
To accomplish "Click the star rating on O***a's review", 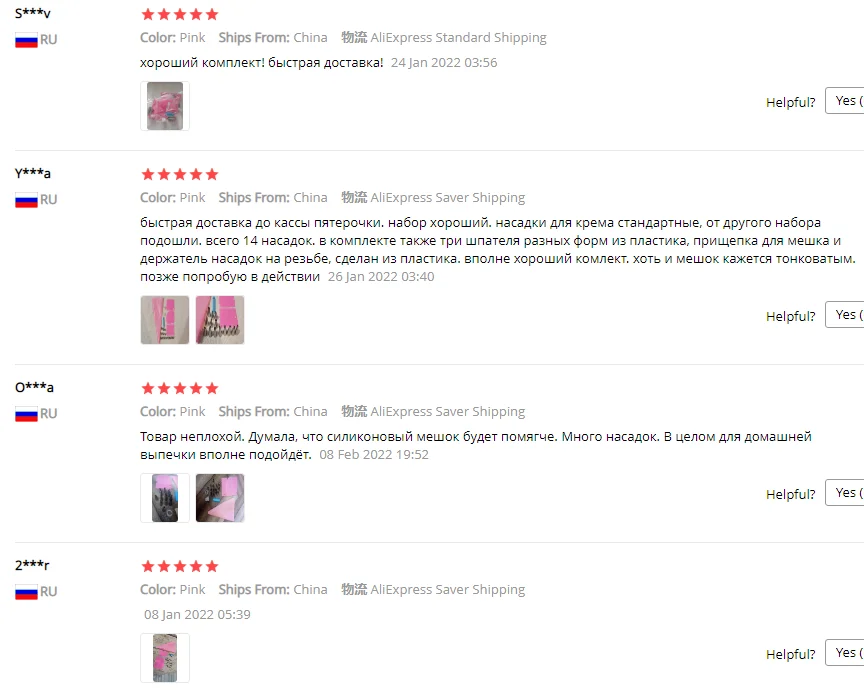I will [180, 388].
